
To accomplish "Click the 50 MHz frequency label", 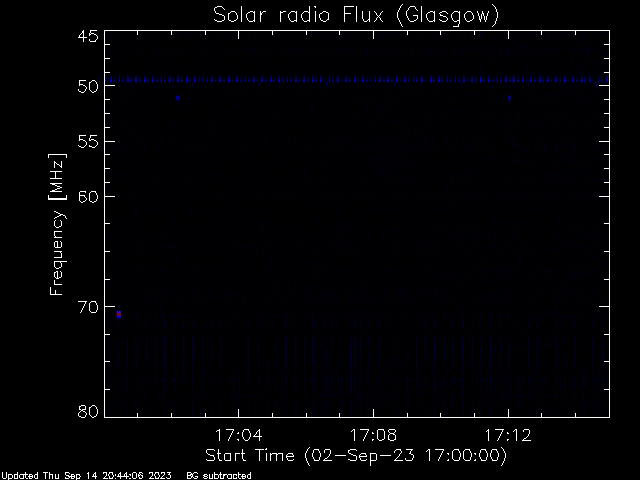I will pyautogui.click(x=88, y=86).
